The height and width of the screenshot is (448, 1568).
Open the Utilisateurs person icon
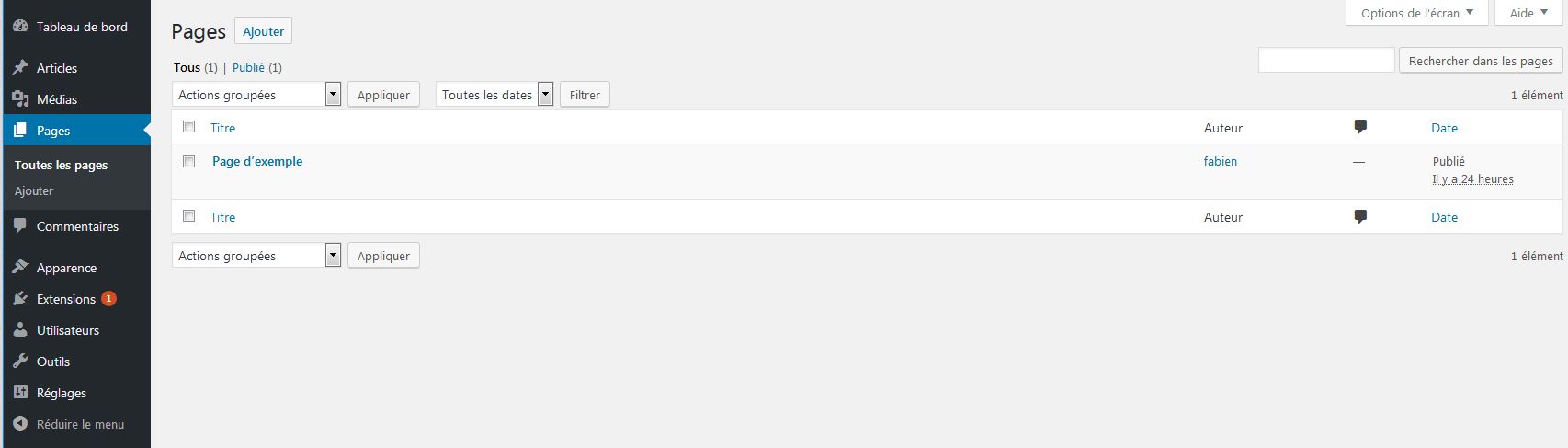pyautogui.click(x=20, y=330)
